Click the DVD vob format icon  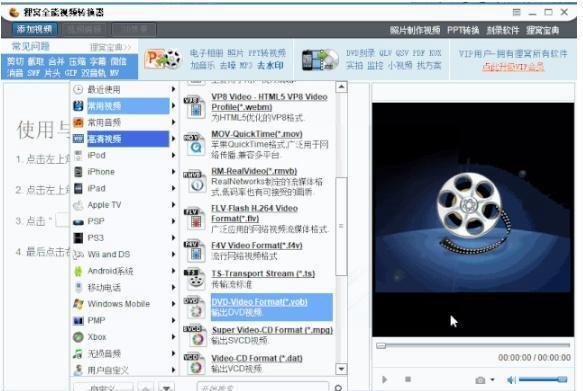[x=194, y=307]
